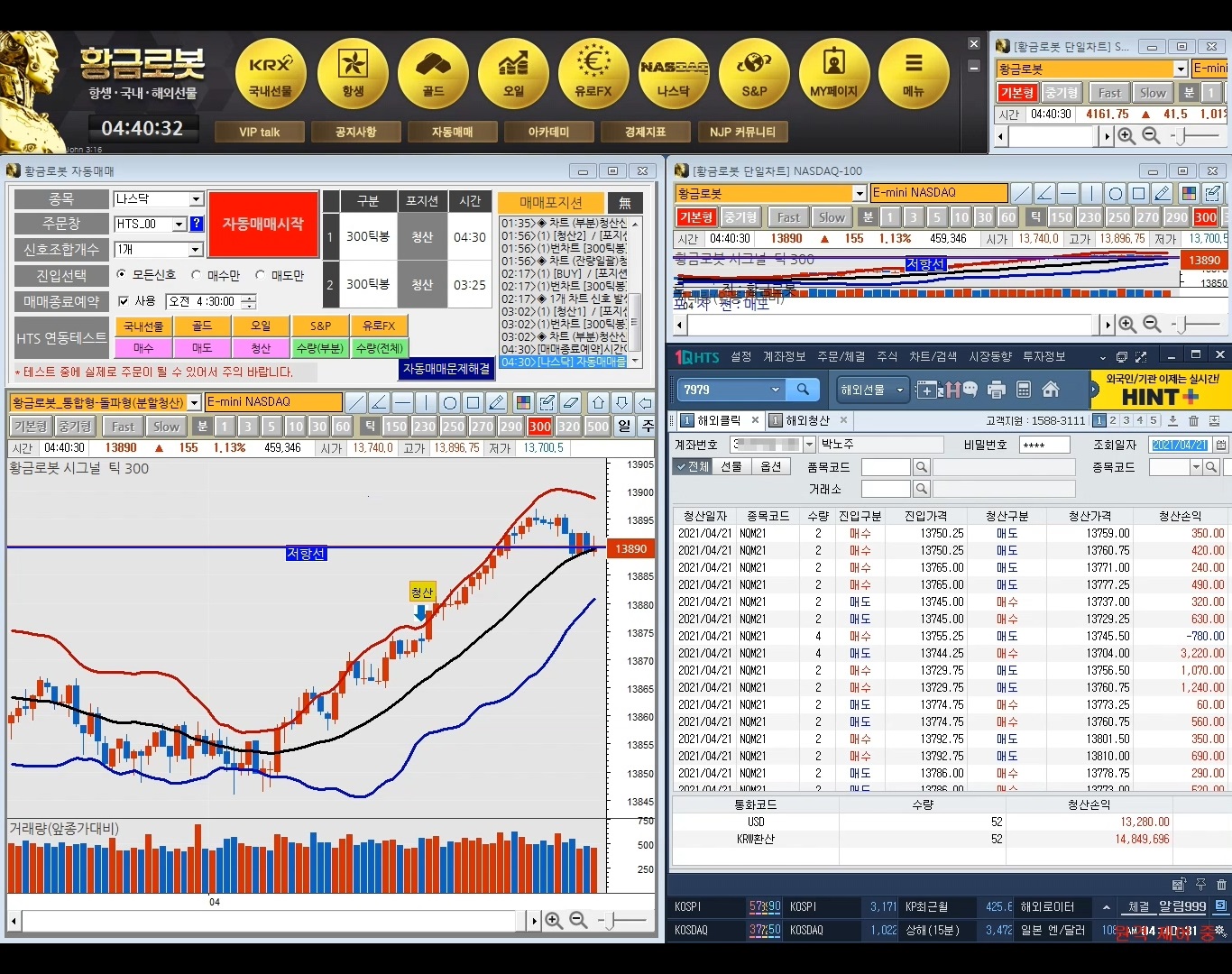Screen dimensions: 1232x974
Task: Select the eraser tool in bottom-left chart
Action: [571, 402]
